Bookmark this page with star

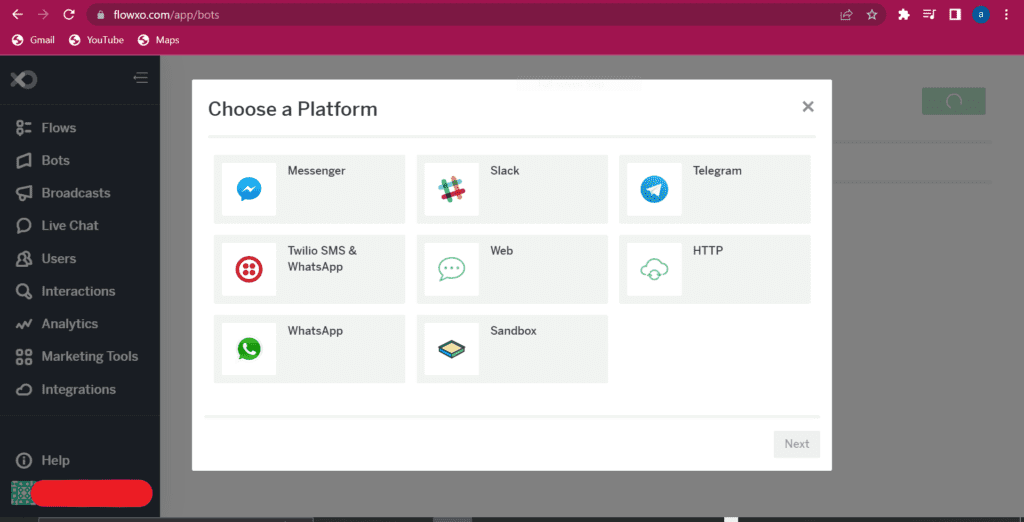(x=872, y=14)
